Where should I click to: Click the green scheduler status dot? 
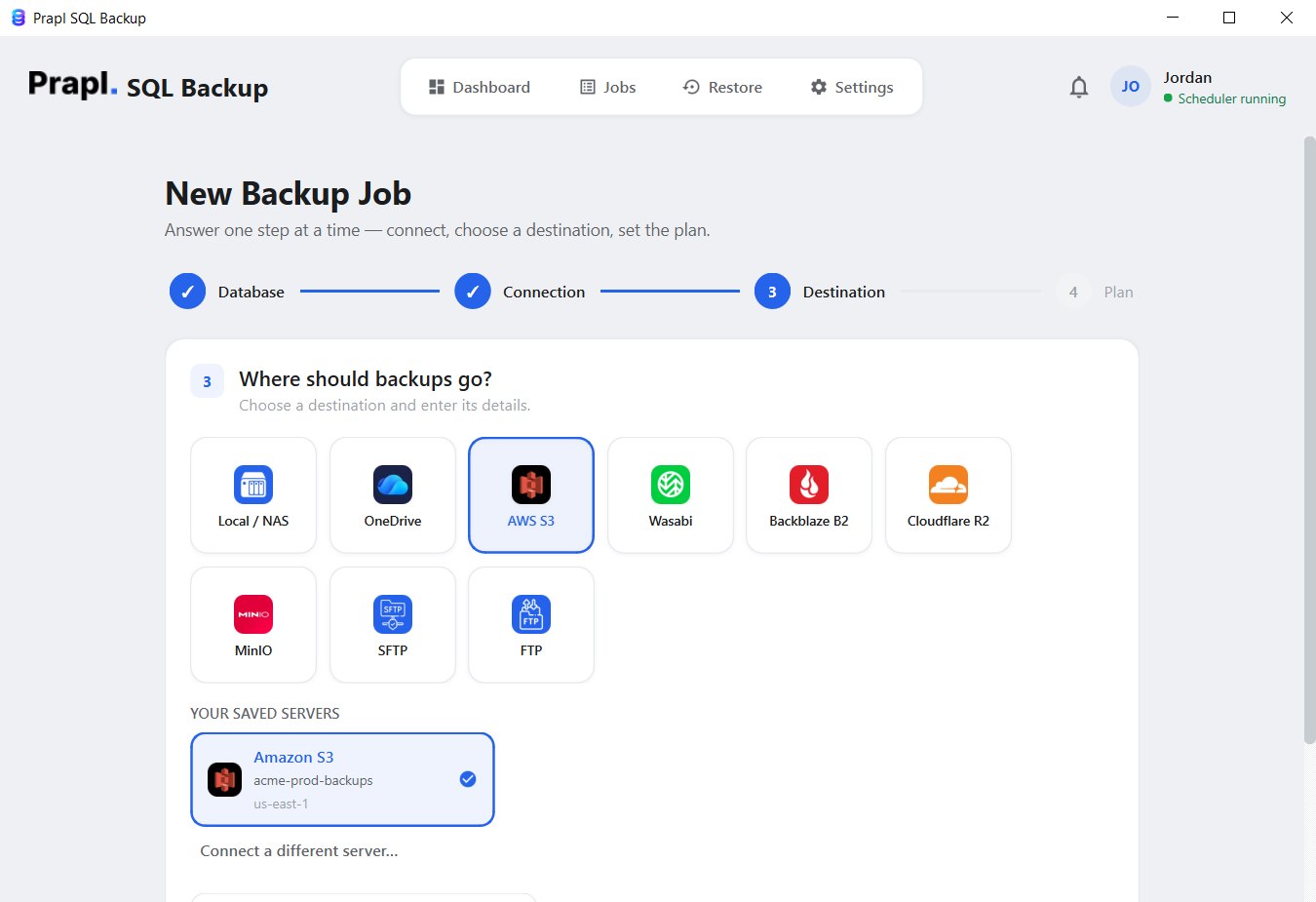pyautogui.click(x=1168, y=98)
